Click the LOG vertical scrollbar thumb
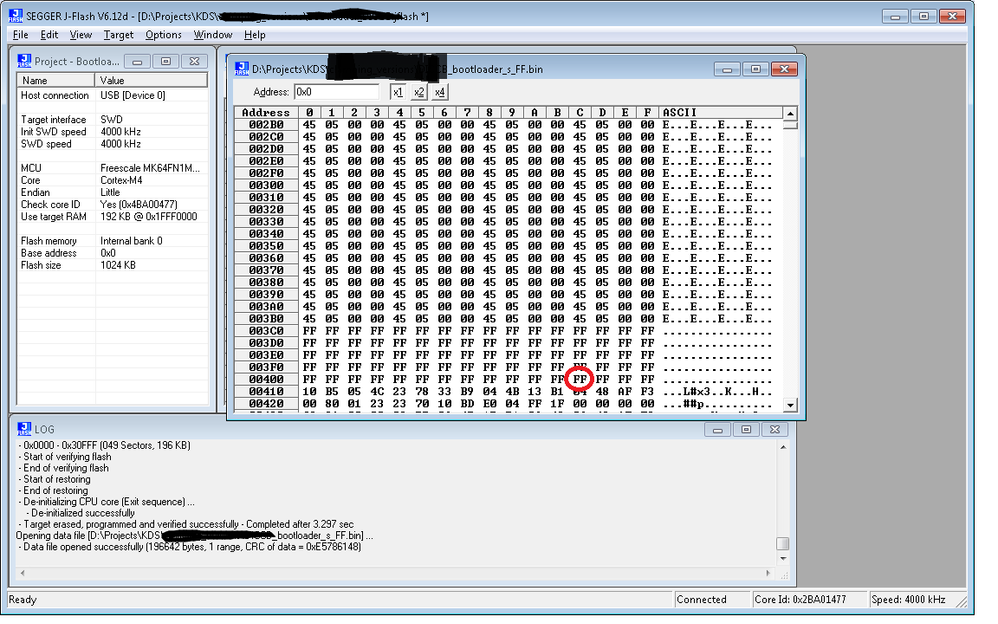 (x=783, y=544)
